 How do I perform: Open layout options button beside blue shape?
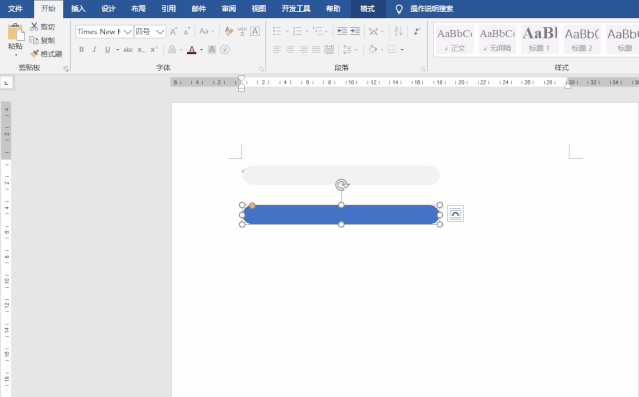pyautogui.click(x=455, y=214)
